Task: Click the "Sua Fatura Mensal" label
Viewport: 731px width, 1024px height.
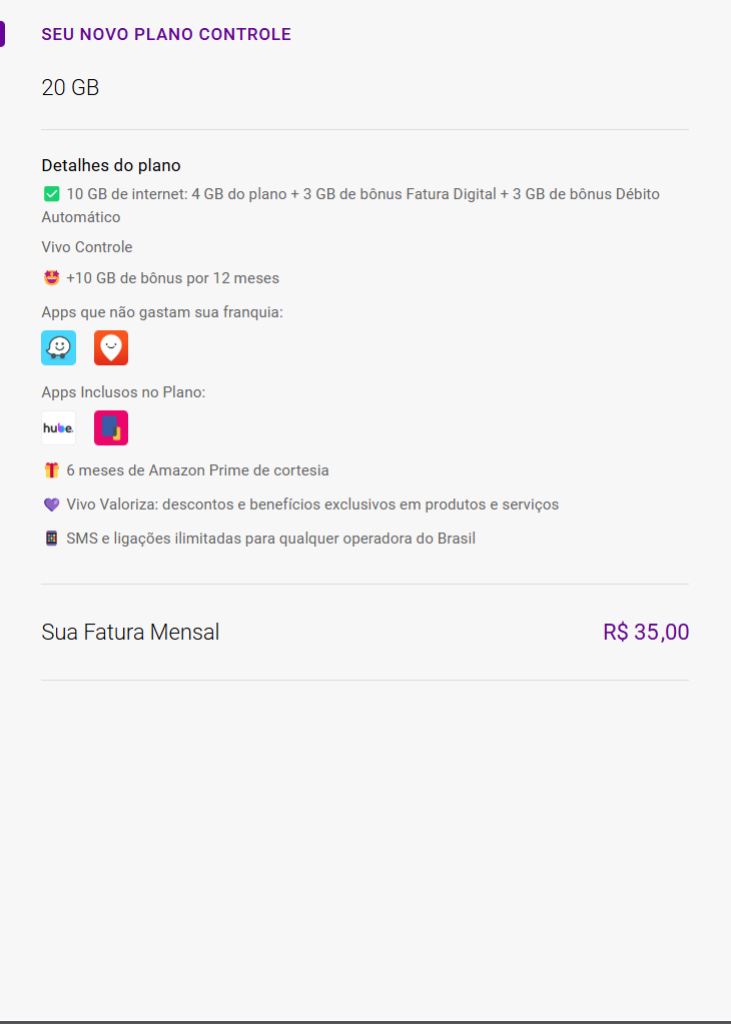Action: coord(130,632)
